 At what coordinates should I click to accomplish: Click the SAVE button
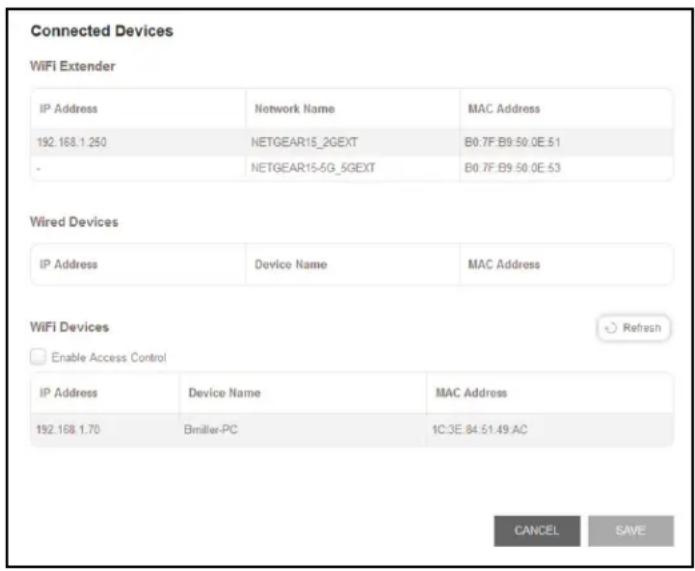pyautogui.click(x=631, y=531)
